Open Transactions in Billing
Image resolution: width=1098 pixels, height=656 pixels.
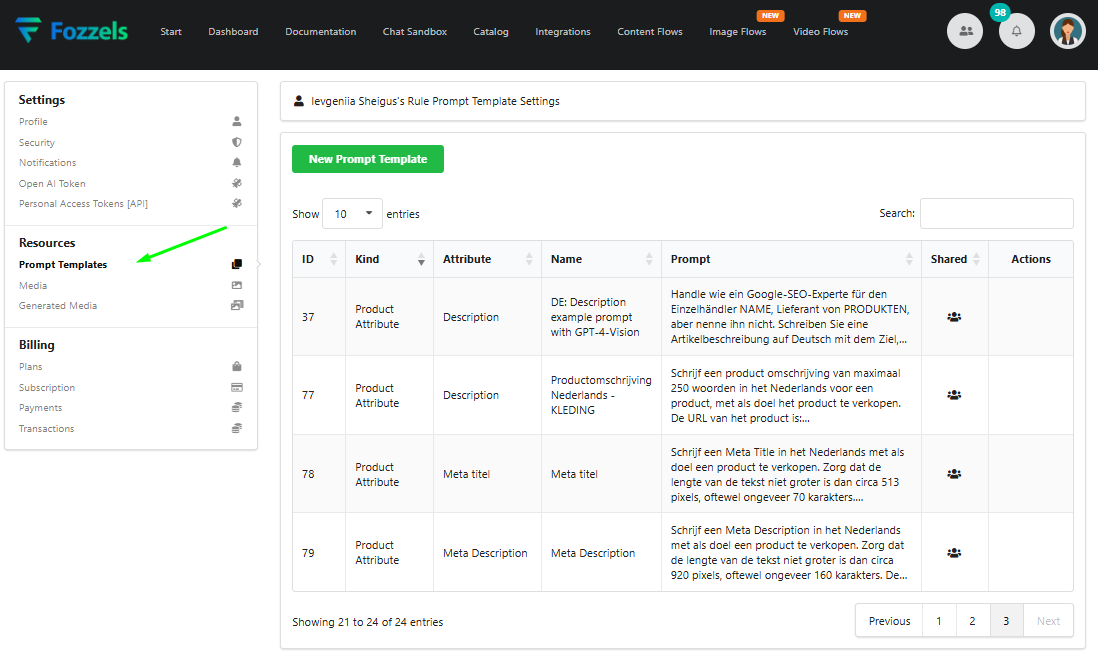point(46,428)
